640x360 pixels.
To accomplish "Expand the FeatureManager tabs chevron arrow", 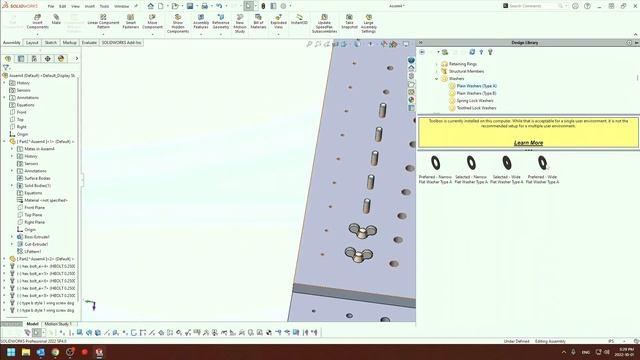I will click(x=76, y=59).
